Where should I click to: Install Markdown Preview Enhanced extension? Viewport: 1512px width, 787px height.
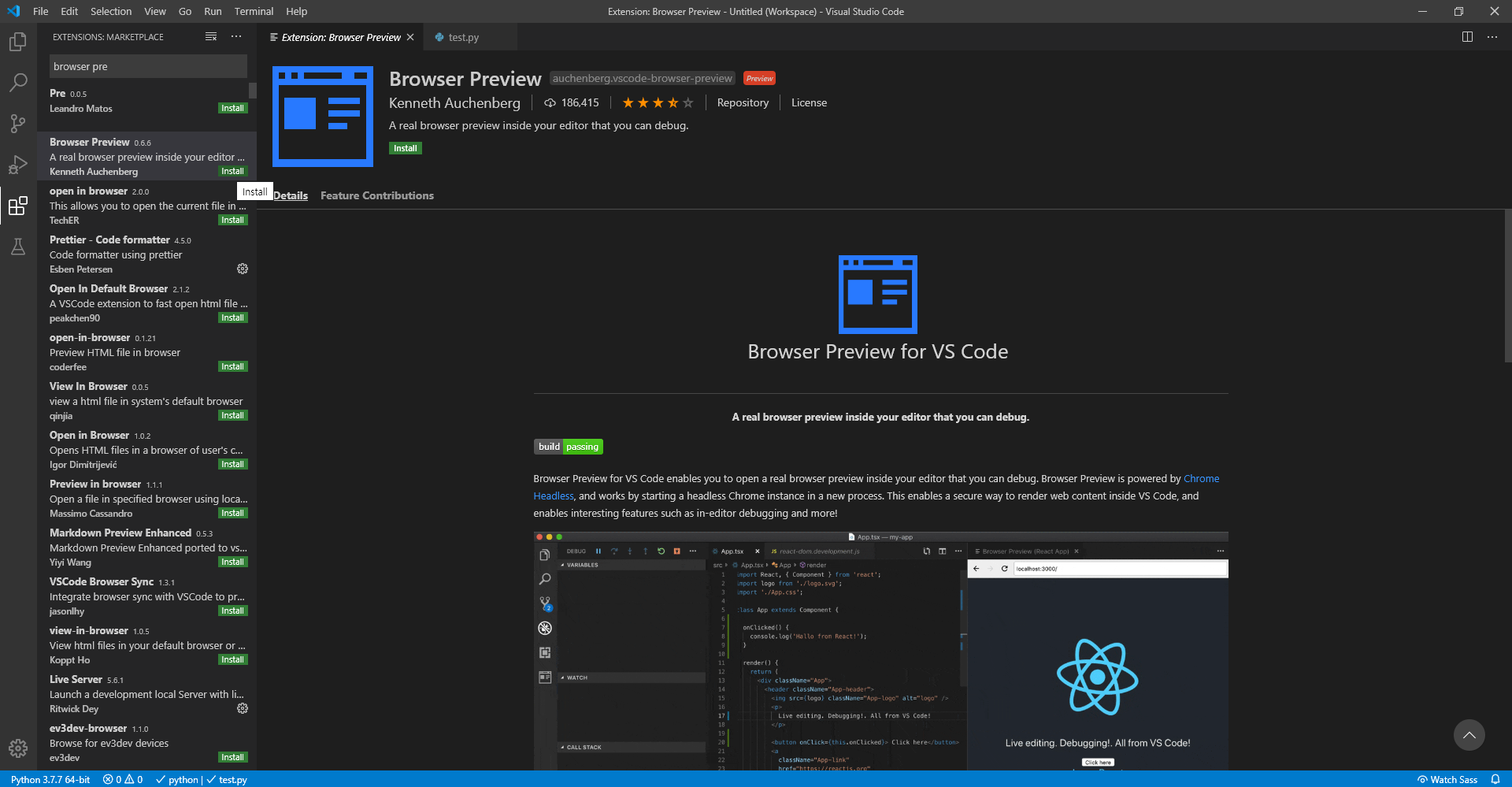(x=232, y=562)
